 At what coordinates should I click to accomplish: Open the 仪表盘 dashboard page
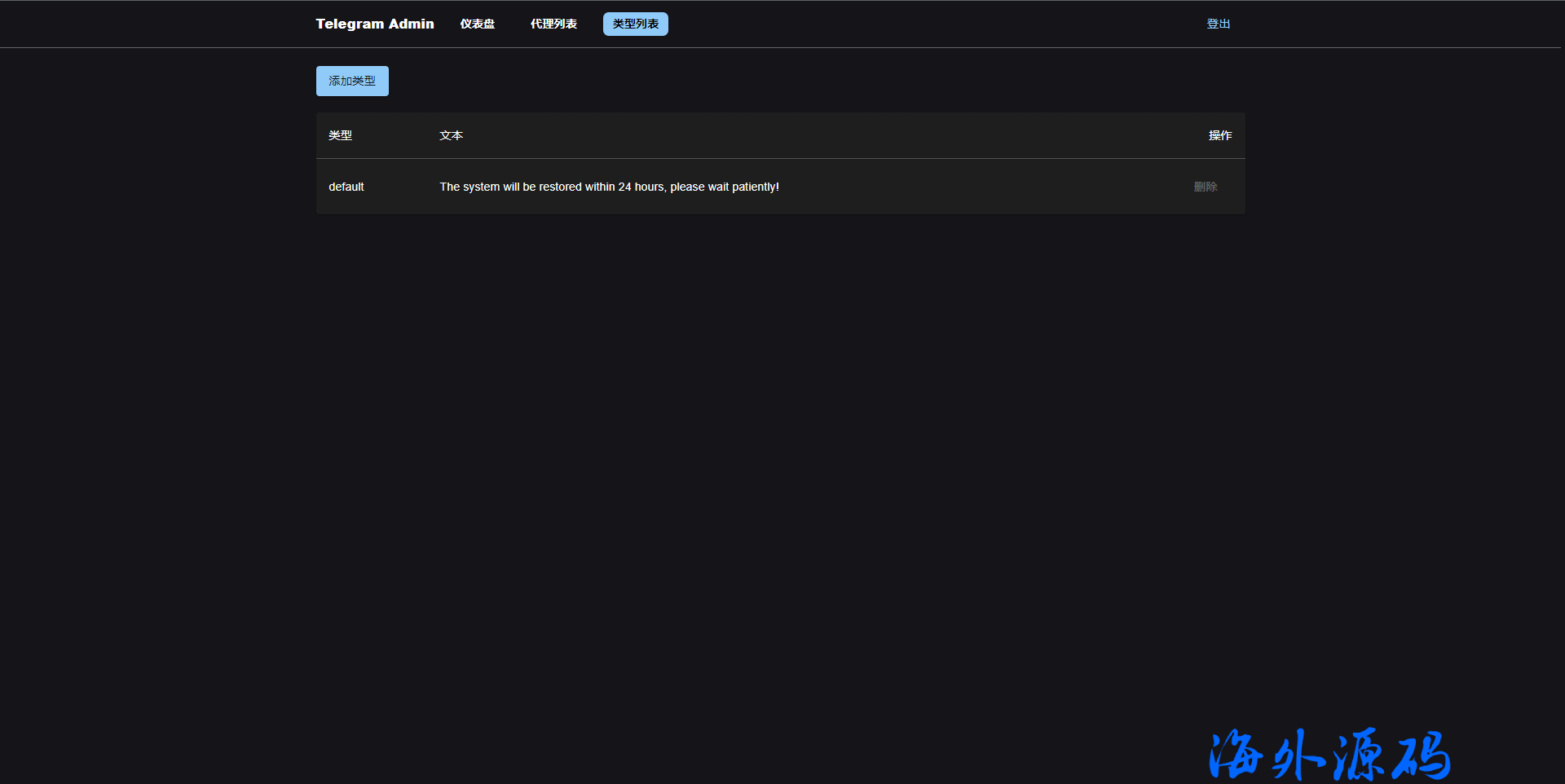(x=477, y=24)
